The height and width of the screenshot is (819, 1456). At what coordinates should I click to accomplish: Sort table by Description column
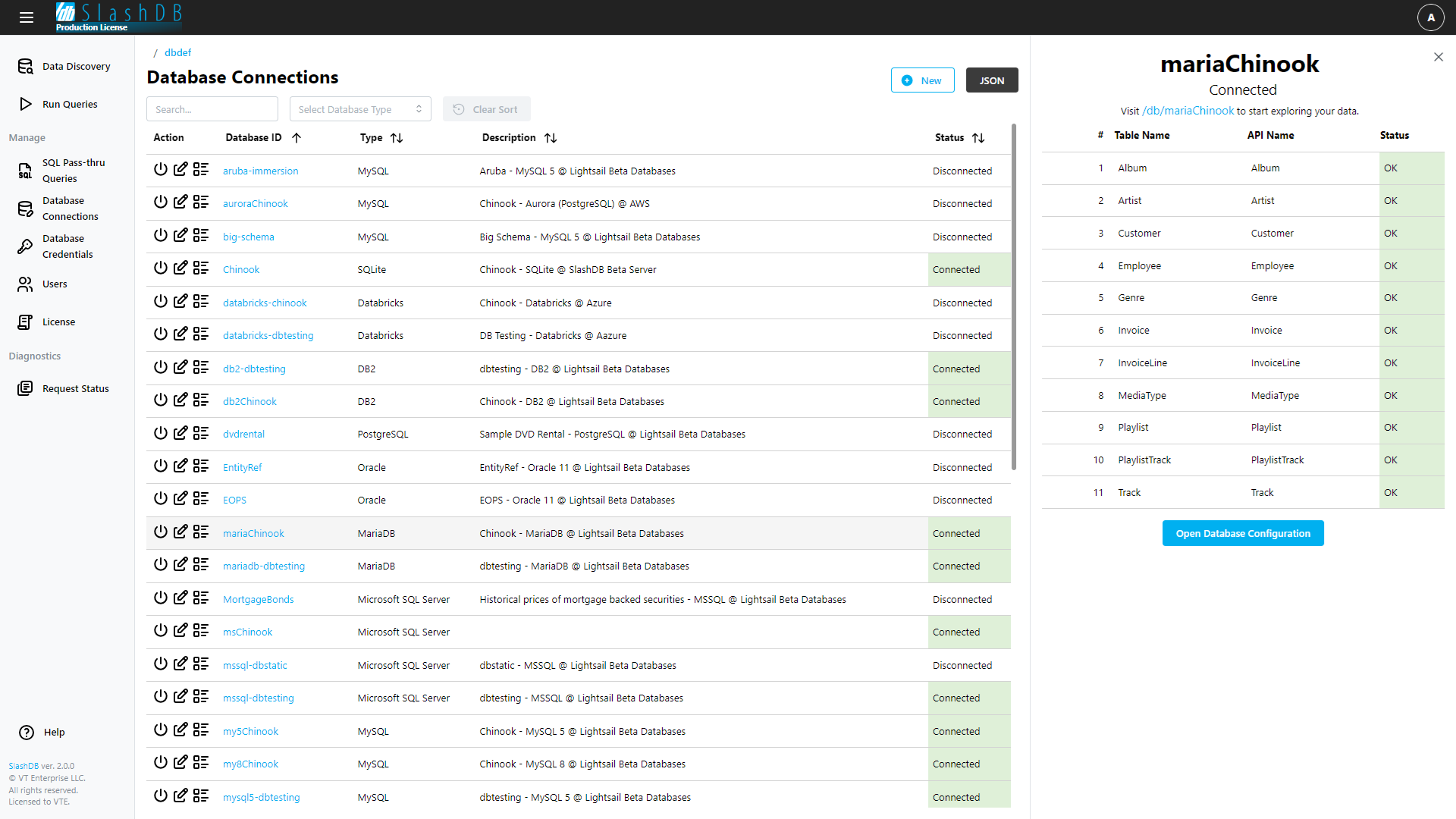[x=551, y=138]
